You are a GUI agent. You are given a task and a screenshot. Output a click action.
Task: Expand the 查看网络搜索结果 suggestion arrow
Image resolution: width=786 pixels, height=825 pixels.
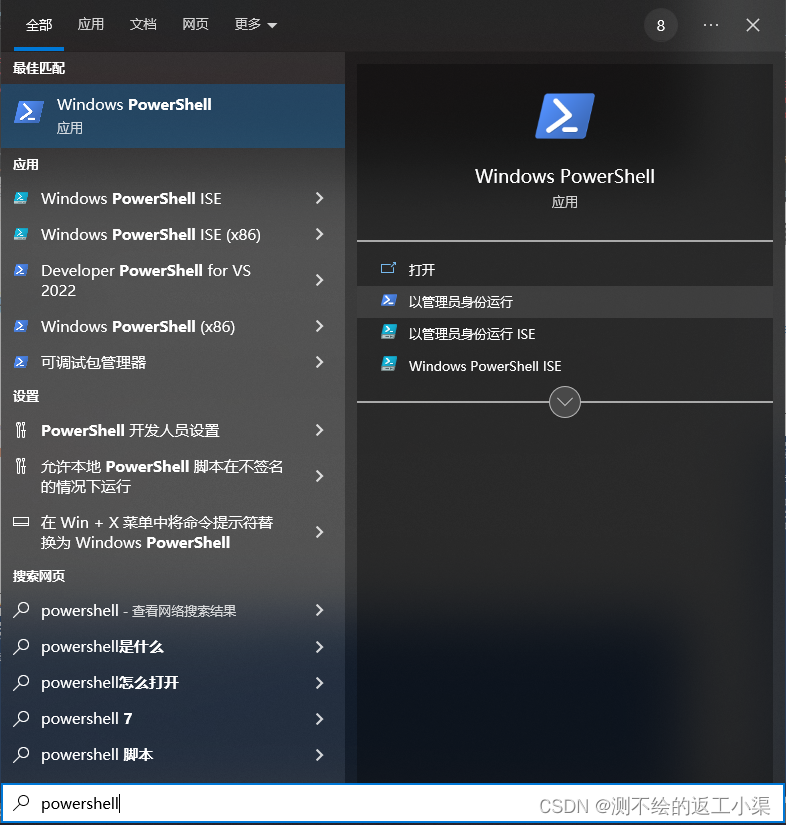(x=319, y=610)
